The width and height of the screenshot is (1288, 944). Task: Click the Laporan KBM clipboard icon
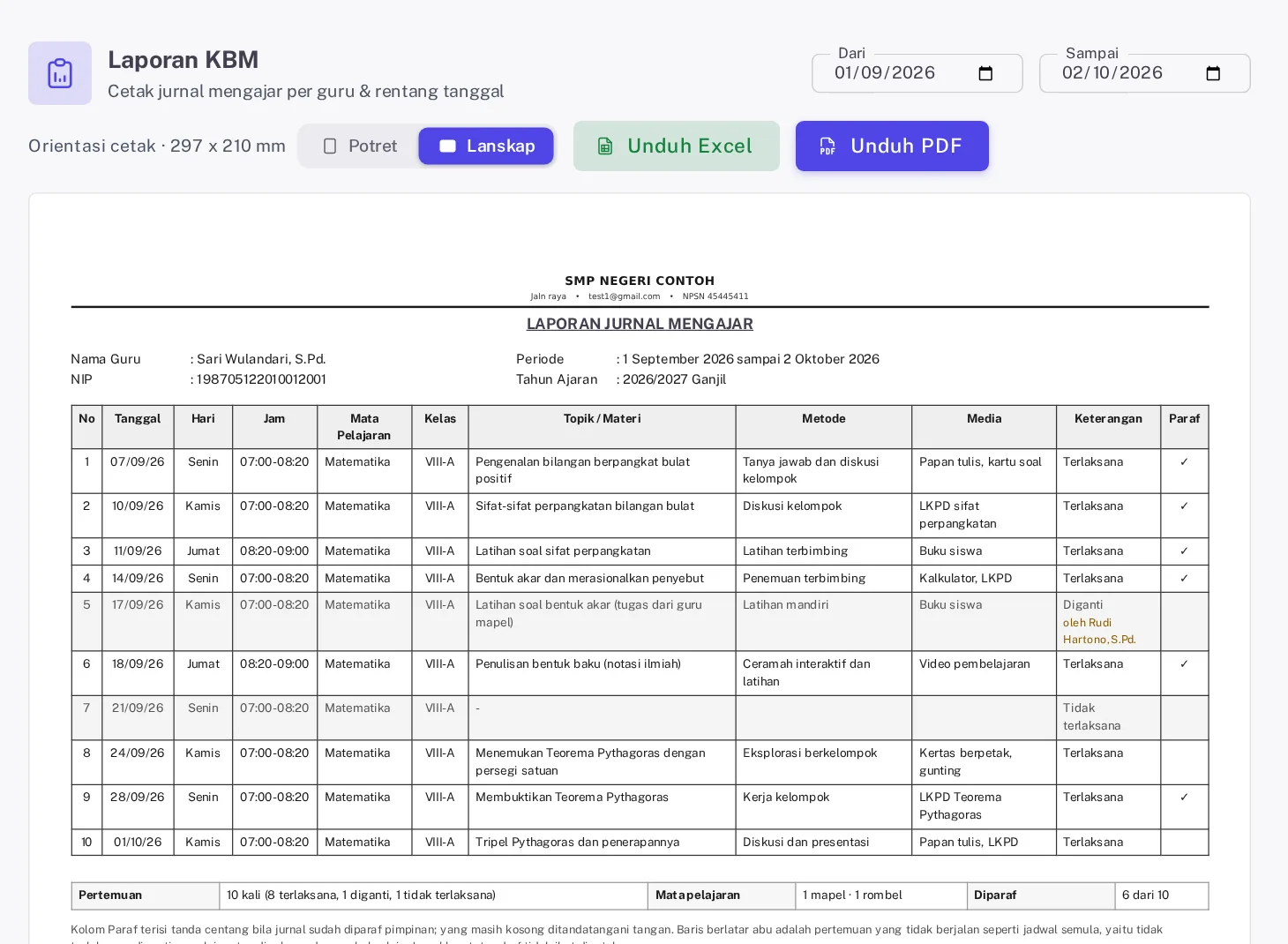60,73
